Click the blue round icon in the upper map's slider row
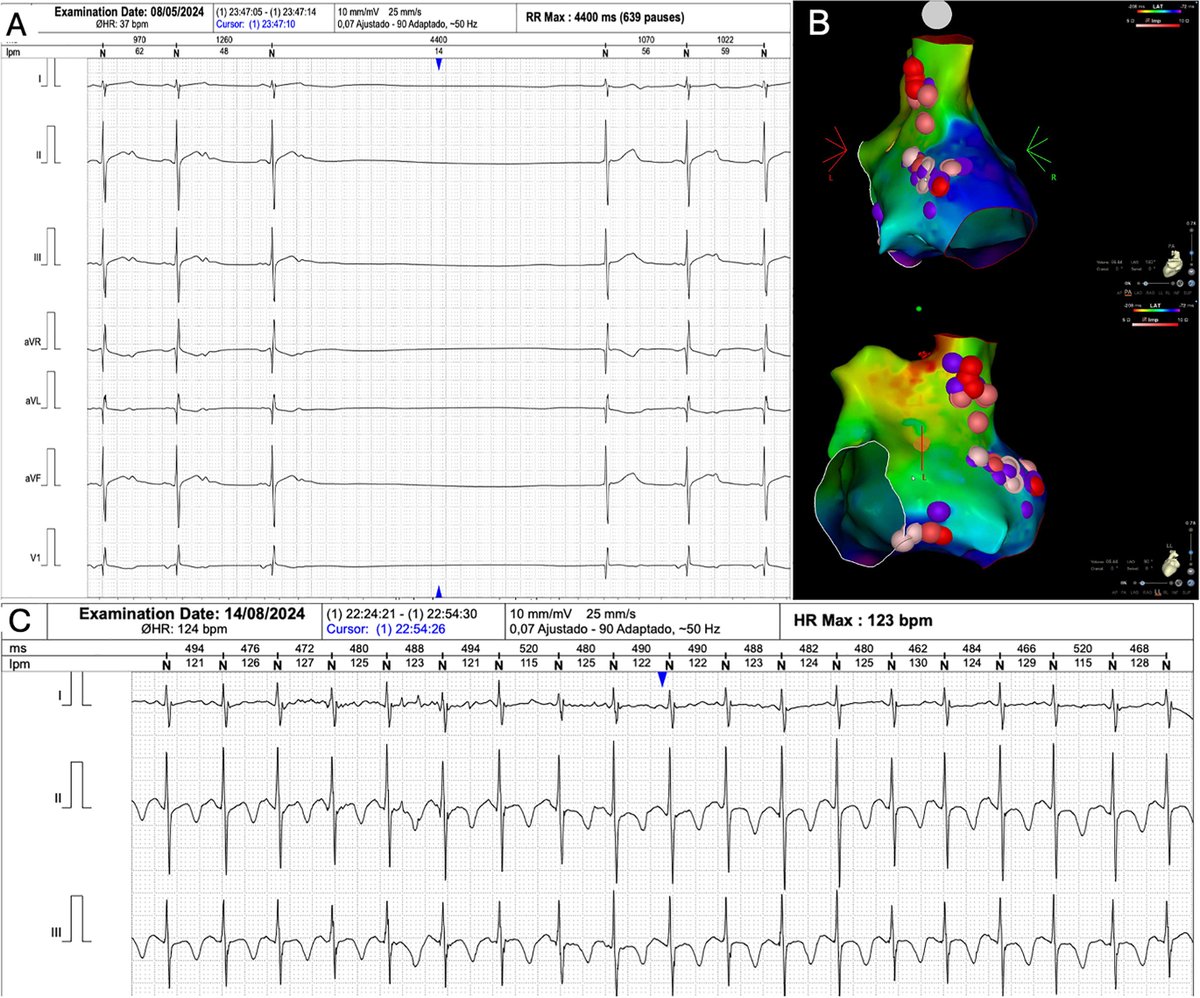 point(1192,283)
